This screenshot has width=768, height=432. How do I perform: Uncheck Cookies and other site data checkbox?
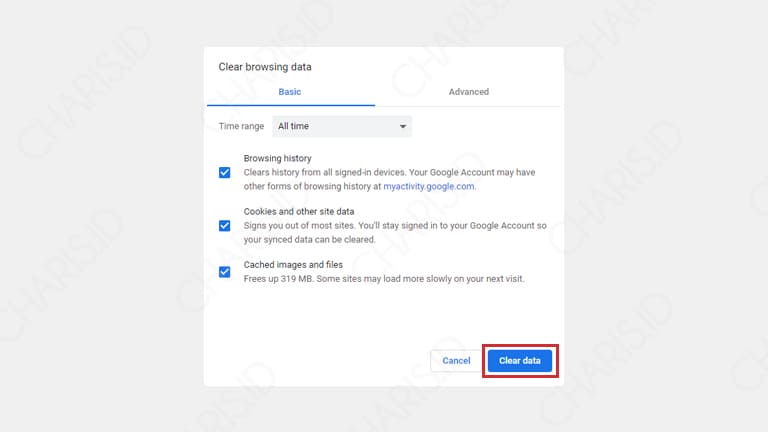tap(224, 225)
